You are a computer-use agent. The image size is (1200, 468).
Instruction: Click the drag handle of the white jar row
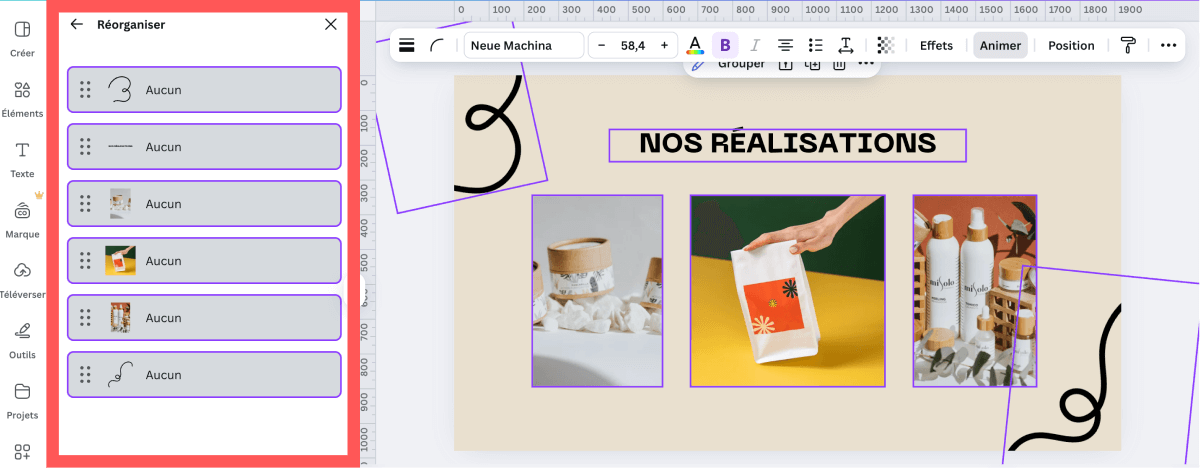coord(85,204)
